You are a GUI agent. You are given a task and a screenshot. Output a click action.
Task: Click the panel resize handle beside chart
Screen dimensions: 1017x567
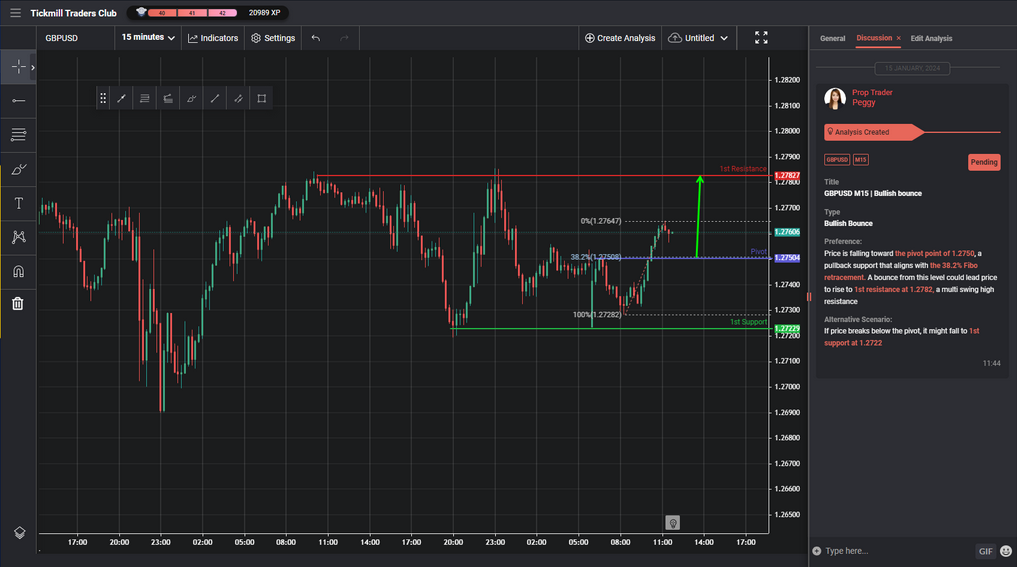tap(809, 296)
